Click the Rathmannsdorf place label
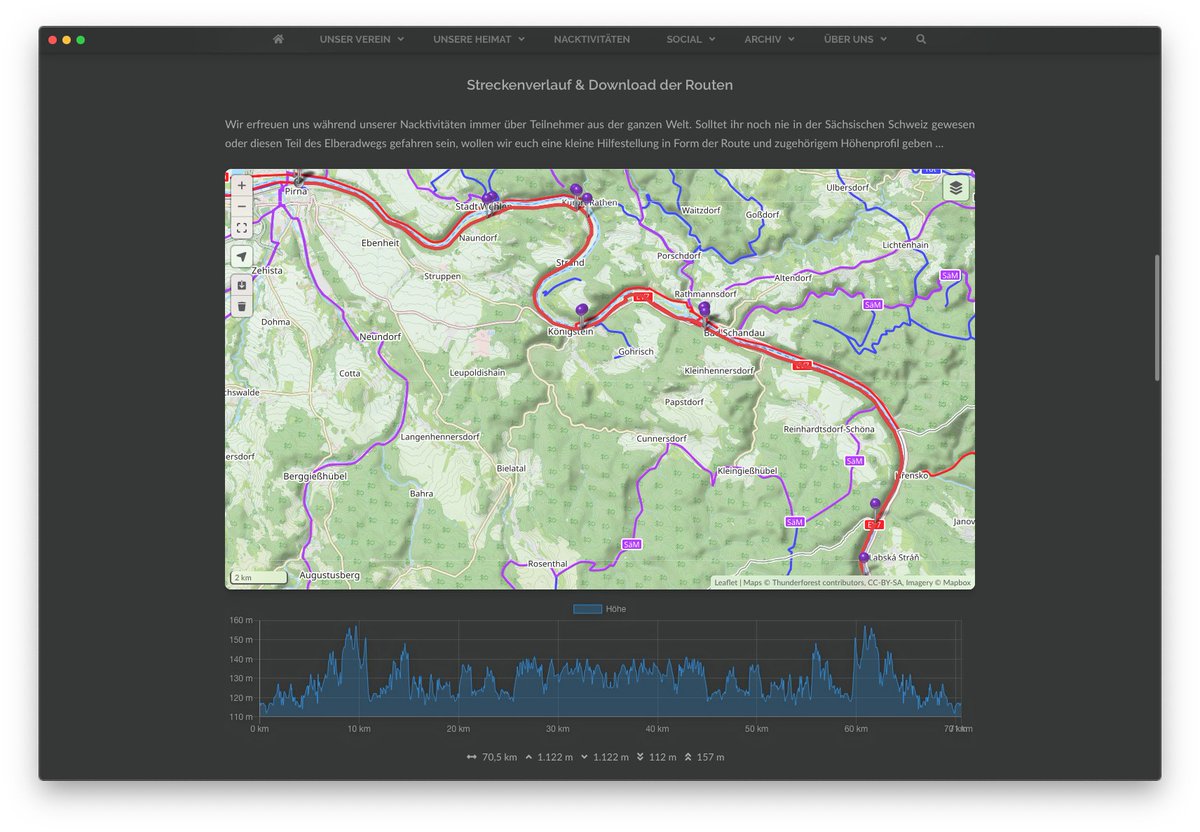Viewport: 1200px width, 832px height. [x=705, y=294]
